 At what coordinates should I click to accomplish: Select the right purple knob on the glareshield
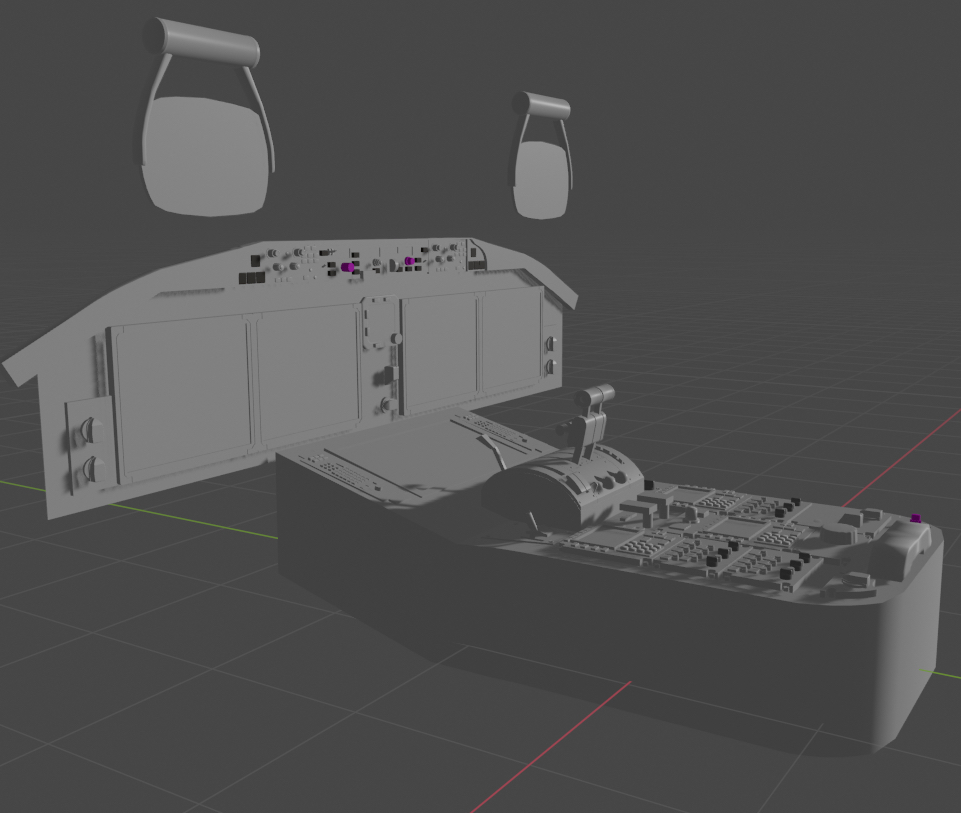pyautogui.click(x=410, y=258)
